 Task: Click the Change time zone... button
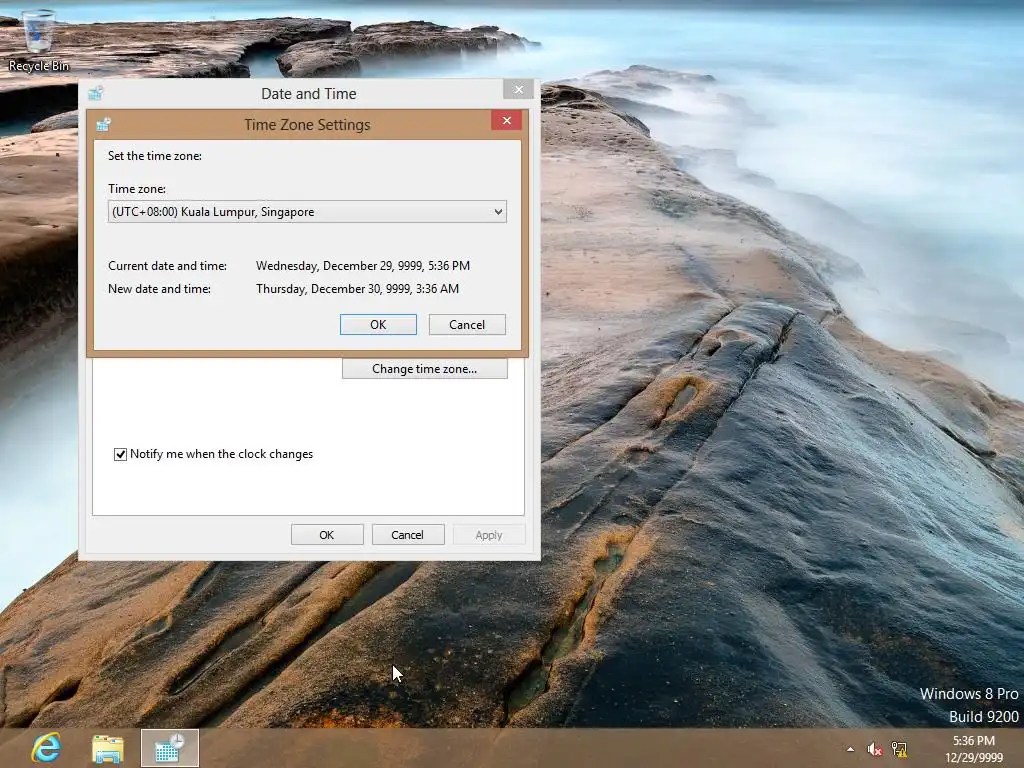(424, 369)
